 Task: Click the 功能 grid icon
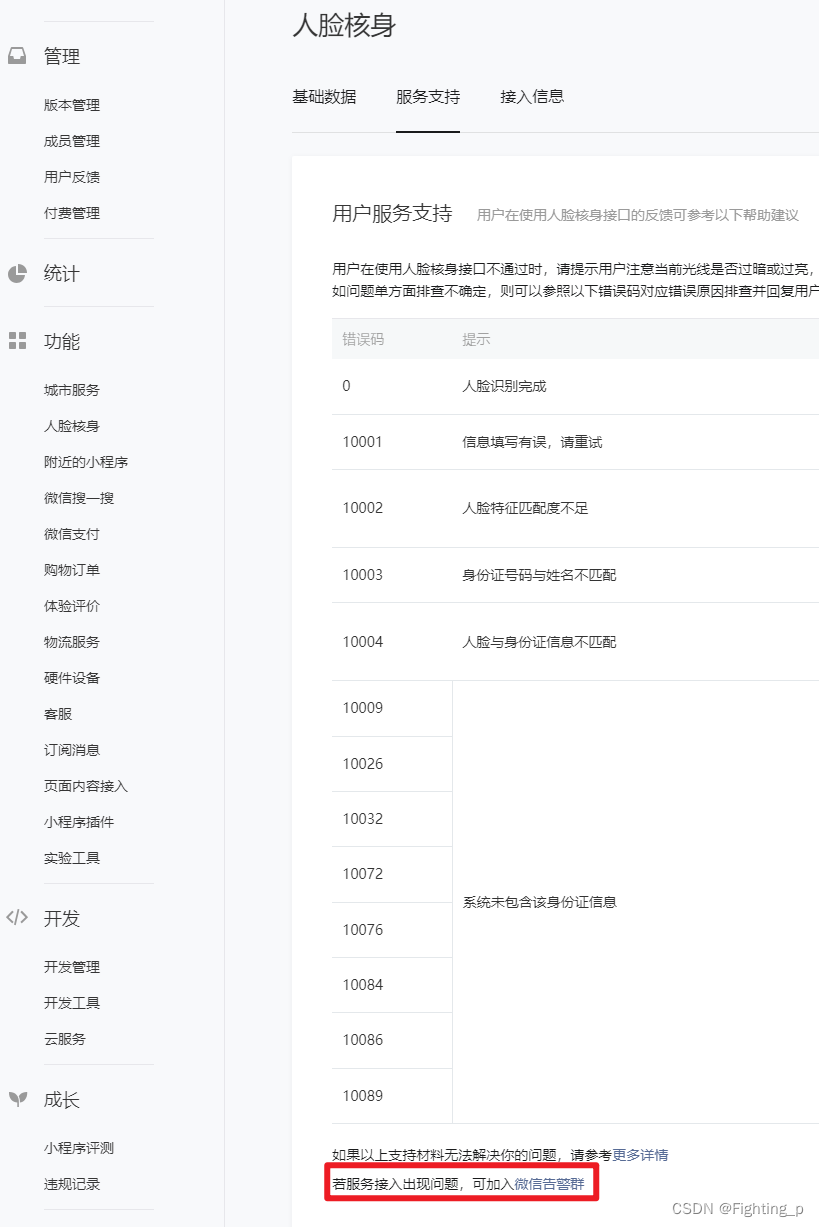[x=17, y=341]
